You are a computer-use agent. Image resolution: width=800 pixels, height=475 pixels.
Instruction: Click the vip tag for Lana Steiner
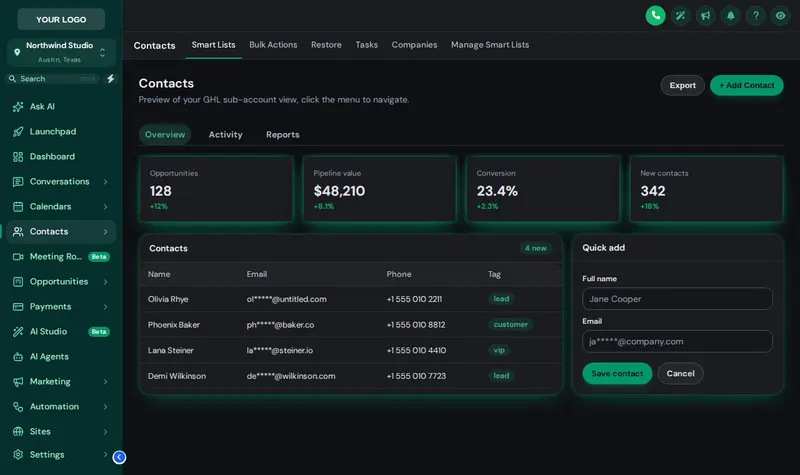pos(499,350)
